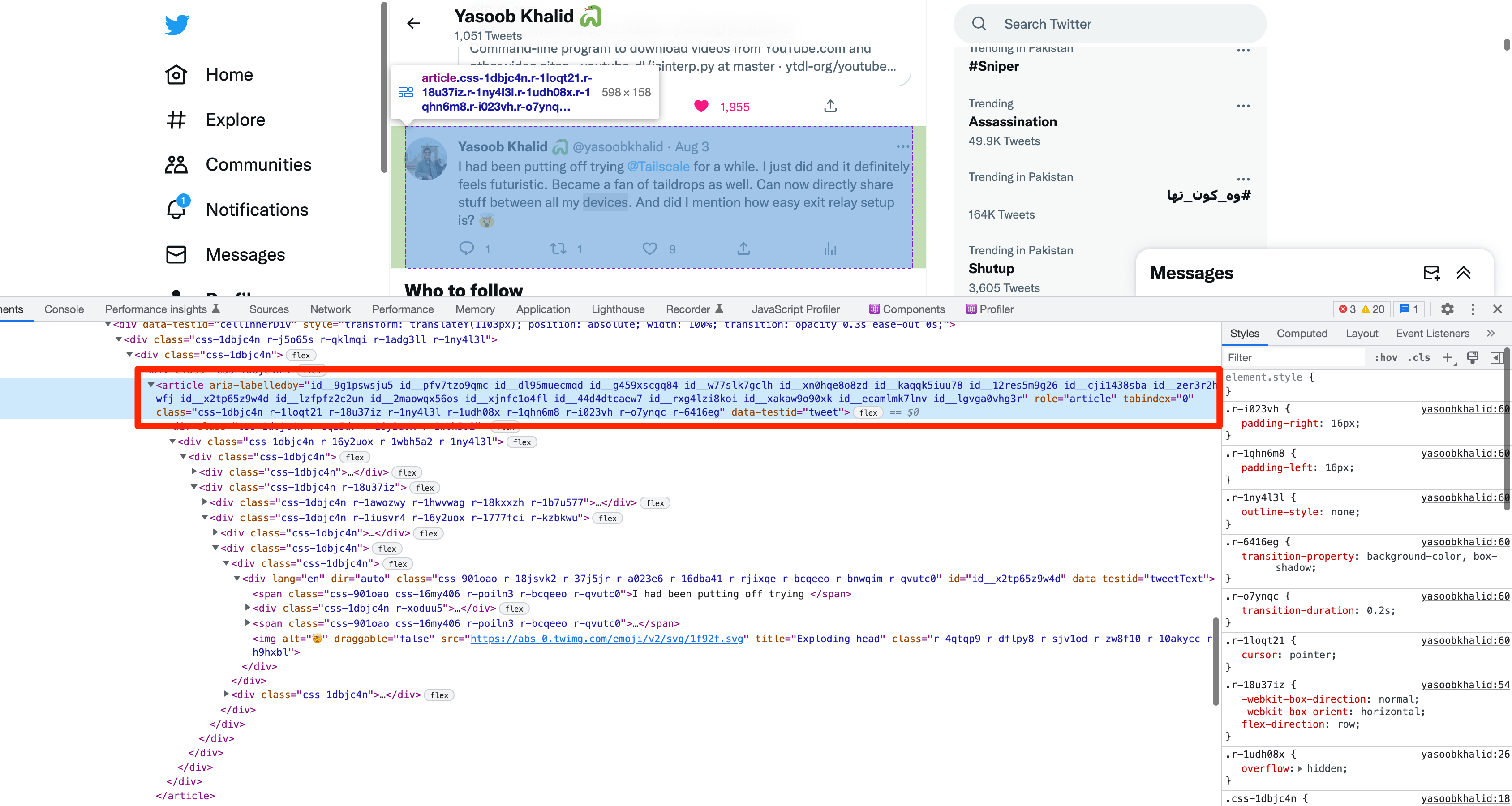Screen dimensions: 1512x806
Task: Click the Lighthouse panel tab
Action: [x=618, y=308]
